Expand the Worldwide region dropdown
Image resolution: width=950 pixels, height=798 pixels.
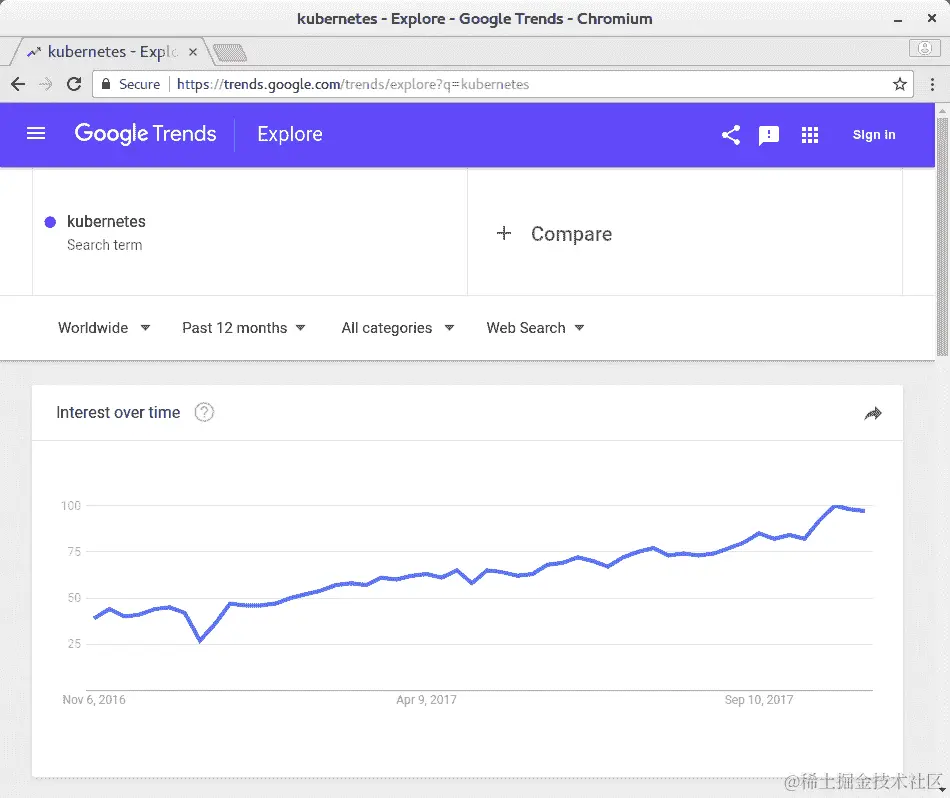click(x=104, y=328)
